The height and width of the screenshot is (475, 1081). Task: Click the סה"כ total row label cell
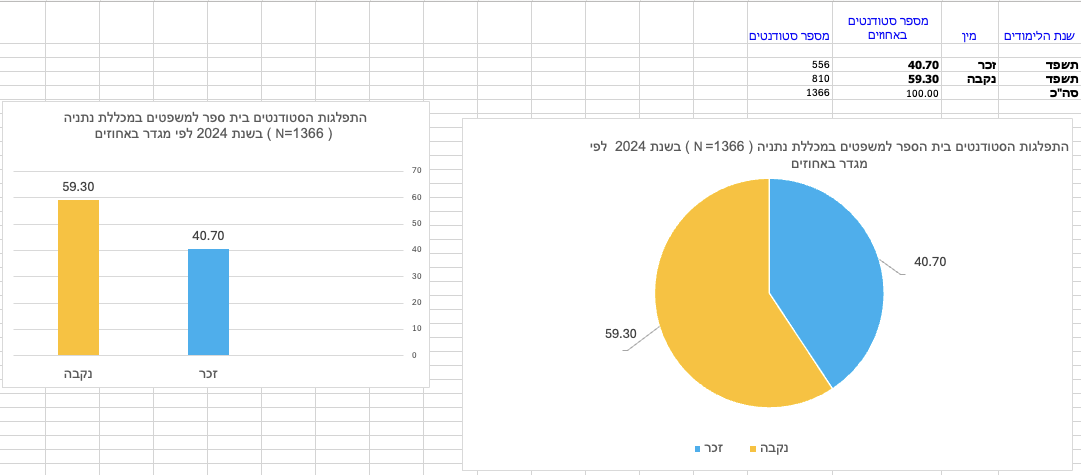click(x=1040, y=93)
